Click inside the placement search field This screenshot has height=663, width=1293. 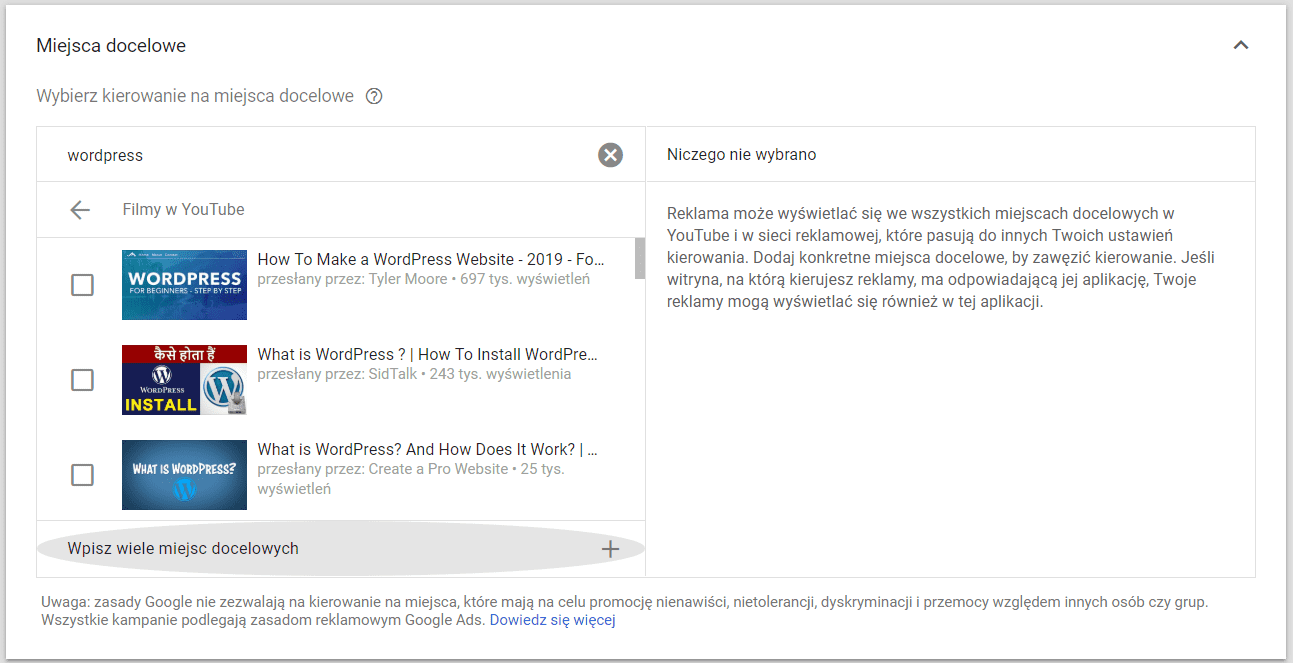tap(300, 154)
